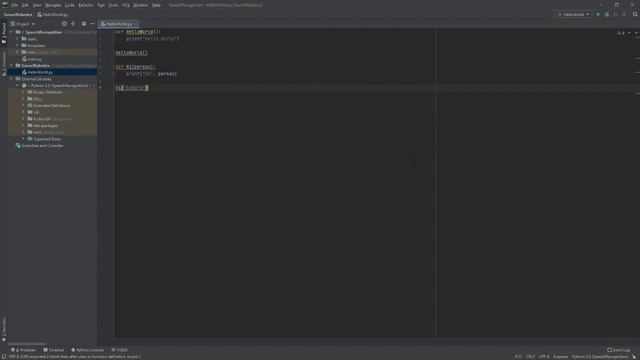Screen dimensions: 640x360
Task: Click the expand all icon in Project panel
Action: coord(73,24)
